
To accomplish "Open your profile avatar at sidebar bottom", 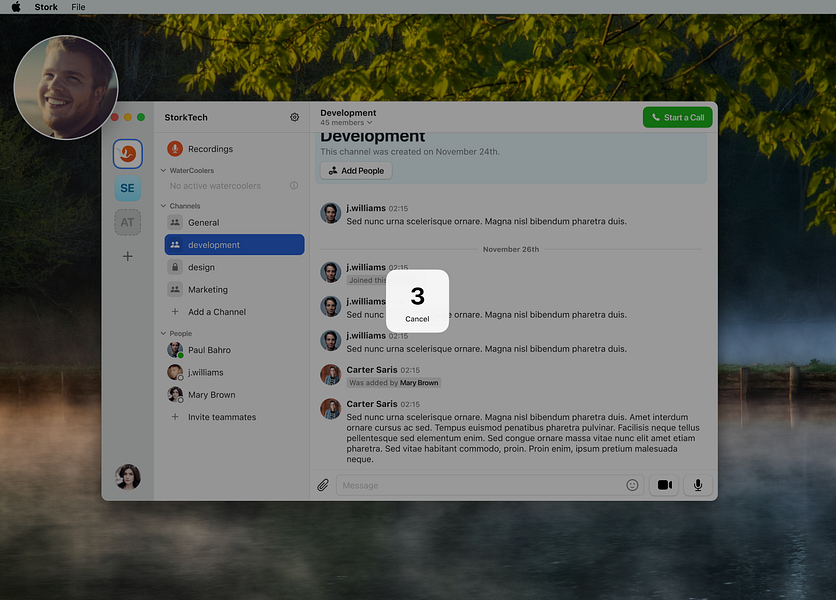I will pyautogui.click(x=128, y=477).
